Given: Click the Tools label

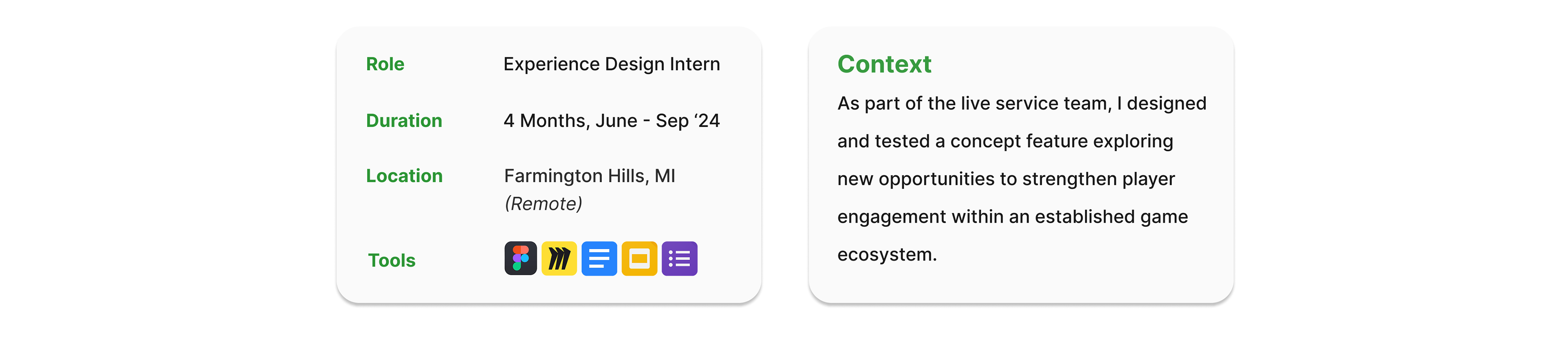Looking at the screenshot, I should point(392,260).
